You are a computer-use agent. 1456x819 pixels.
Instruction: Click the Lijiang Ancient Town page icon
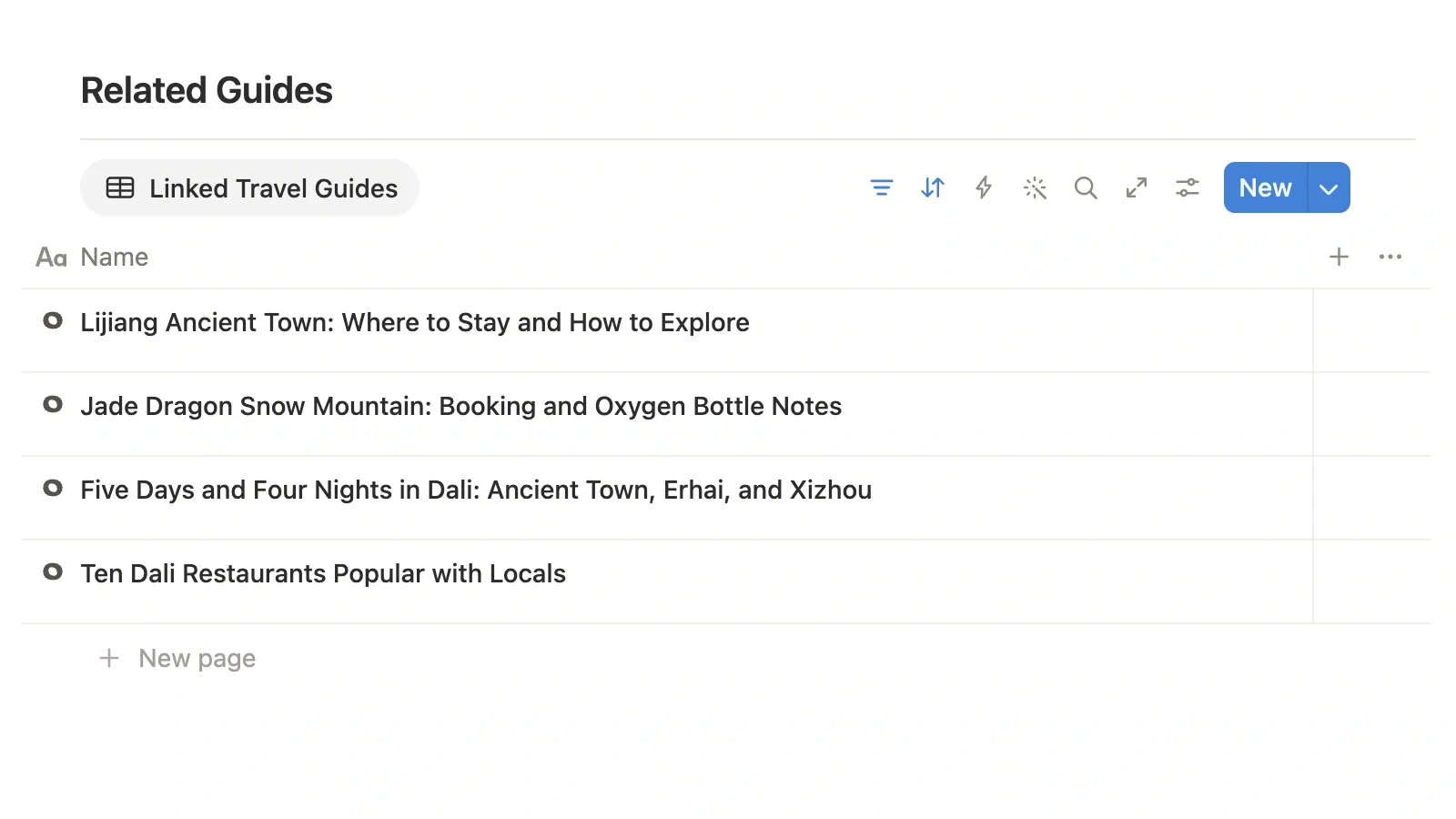pos(53,320)
